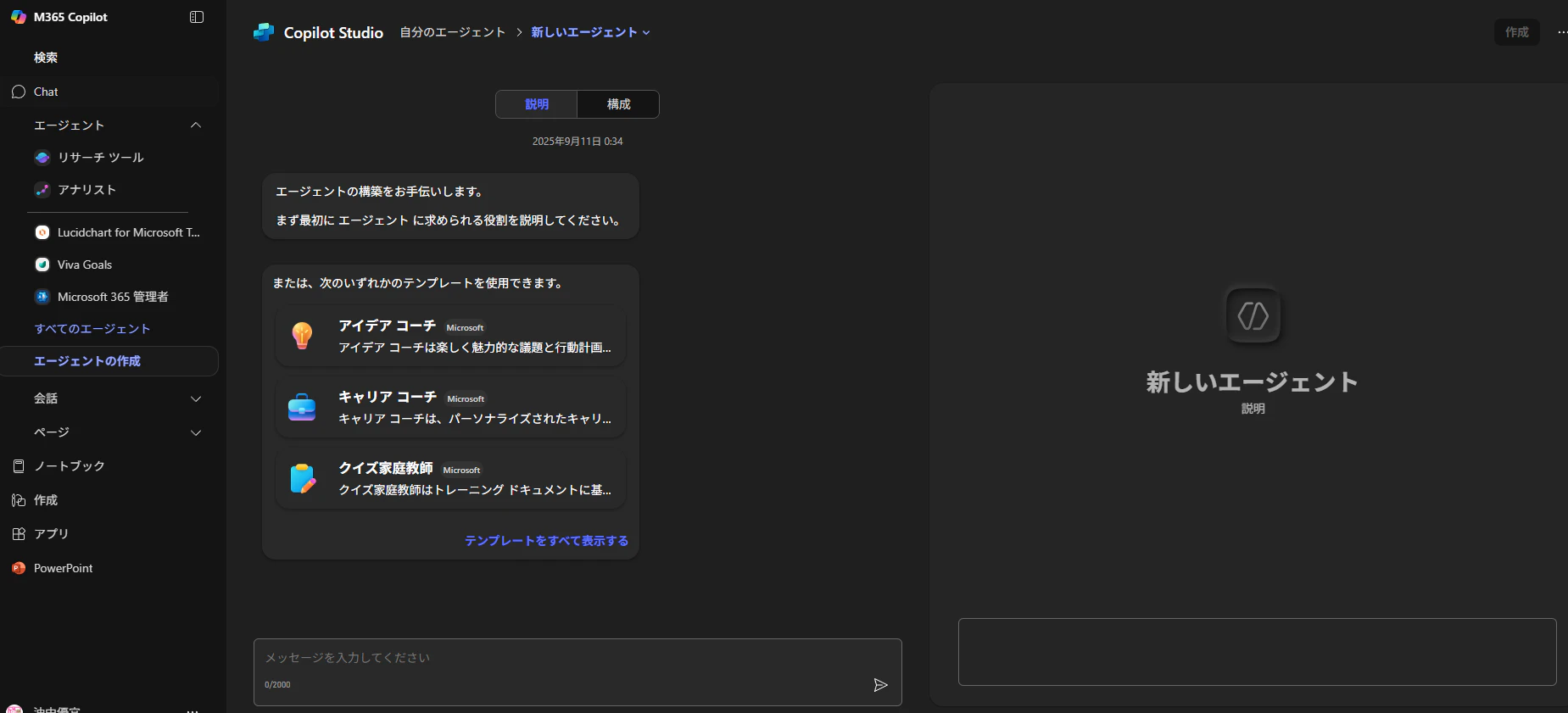The width and height of the screenshot is (1568, 713).
Task: Open the more options ellipsis at top right
Action: tap(1562, 32)
